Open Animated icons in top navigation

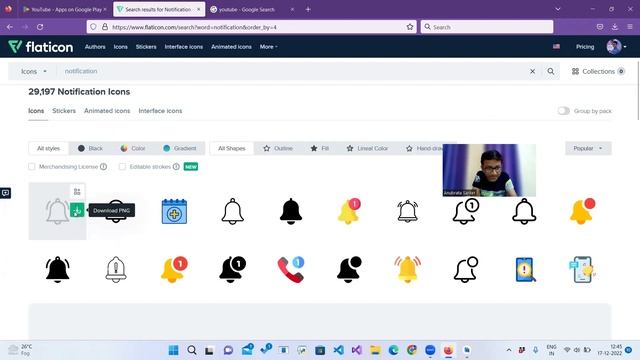pos(231,47)
